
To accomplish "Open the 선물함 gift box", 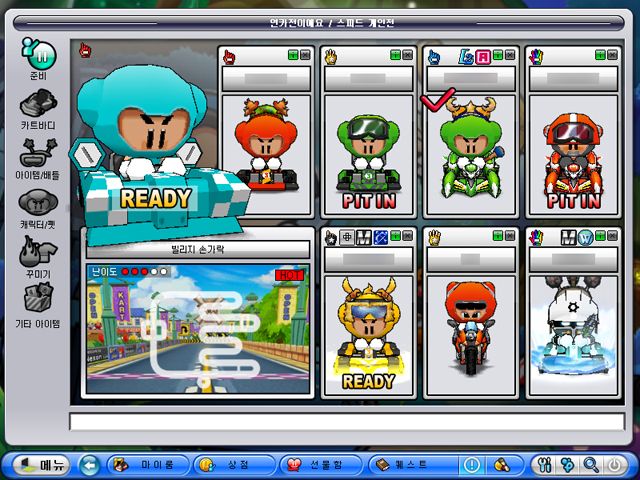I will [x=321, y=465].
